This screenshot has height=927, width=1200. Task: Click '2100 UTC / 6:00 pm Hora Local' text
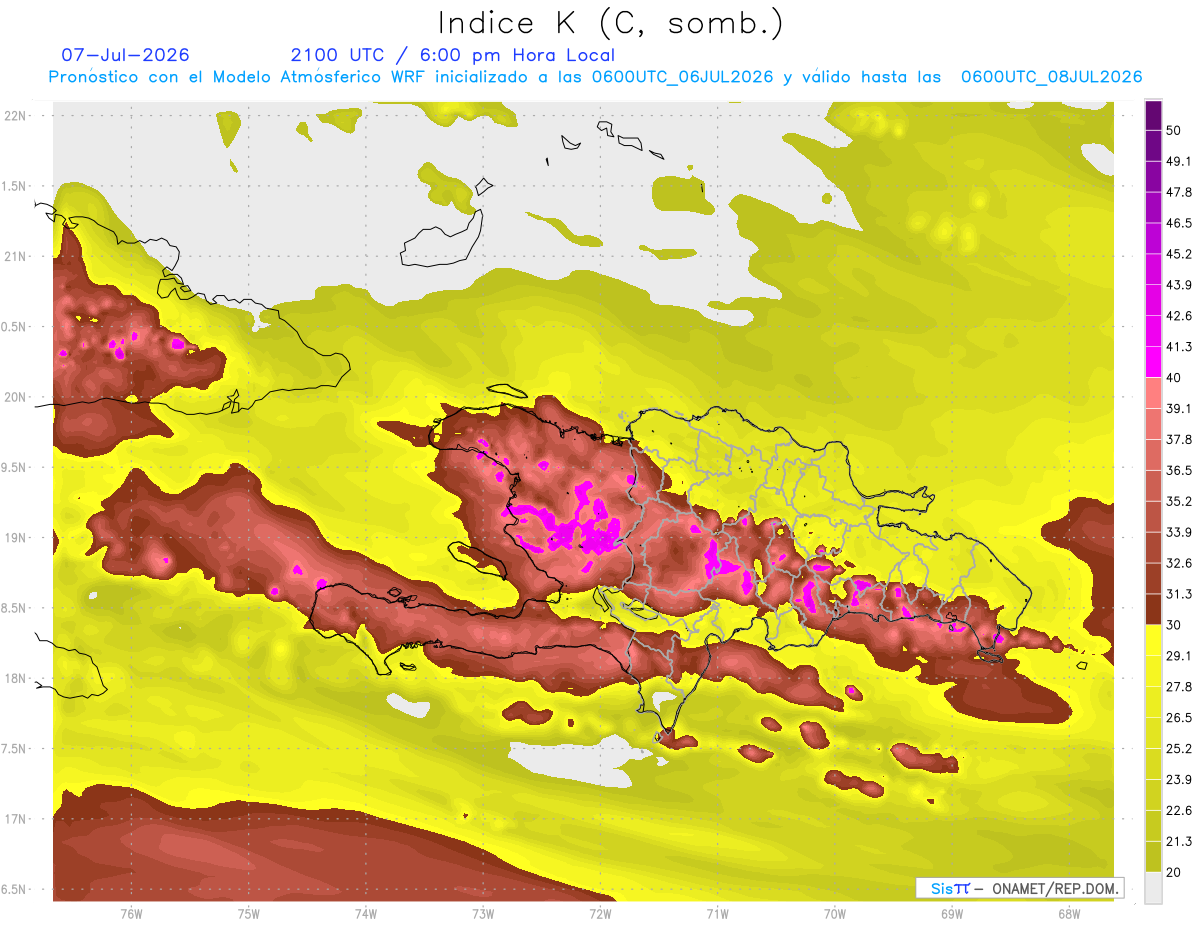453,55
